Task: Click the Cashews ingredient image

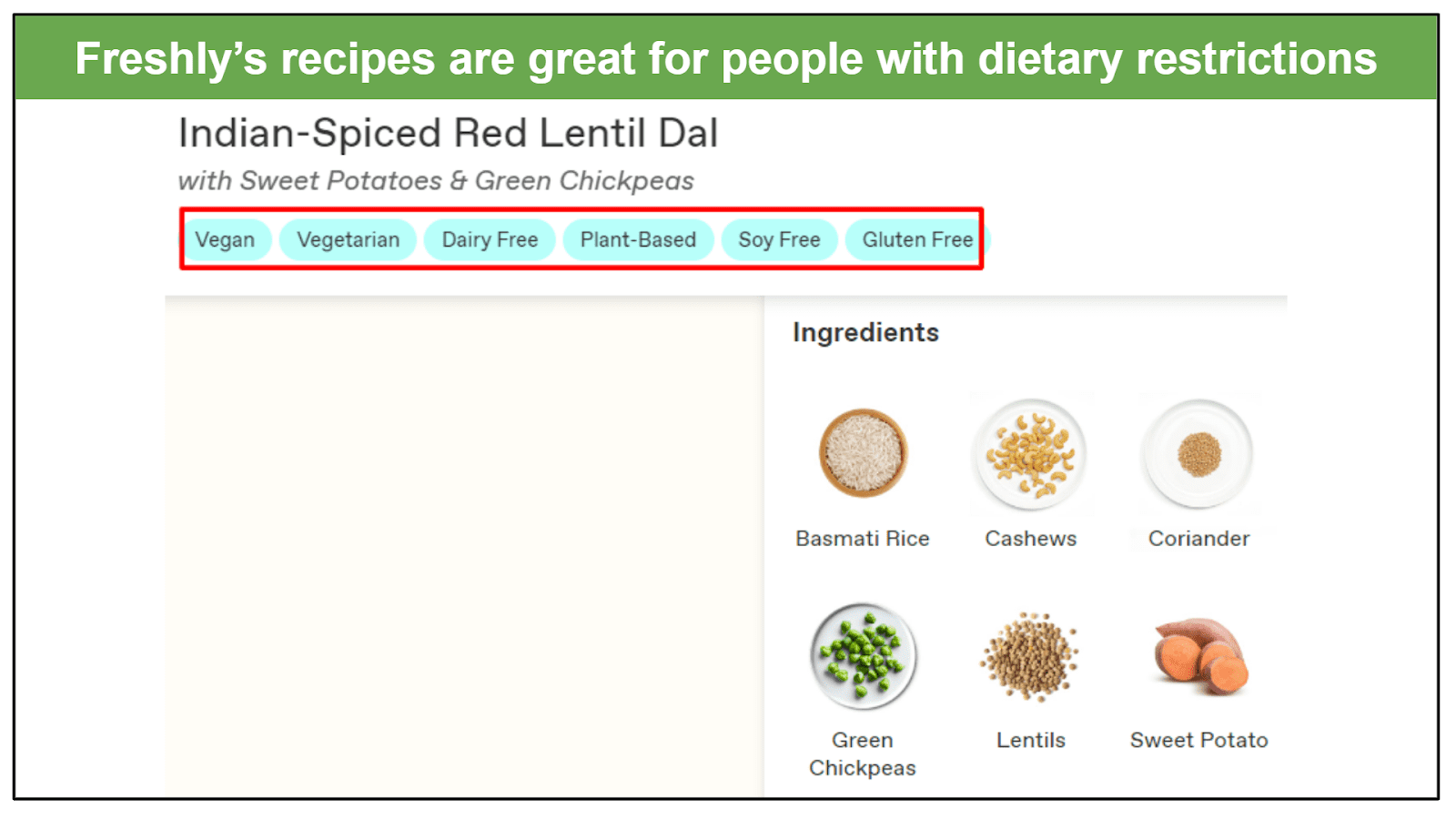Action: pyautogui.click(x=1030, y=454)
